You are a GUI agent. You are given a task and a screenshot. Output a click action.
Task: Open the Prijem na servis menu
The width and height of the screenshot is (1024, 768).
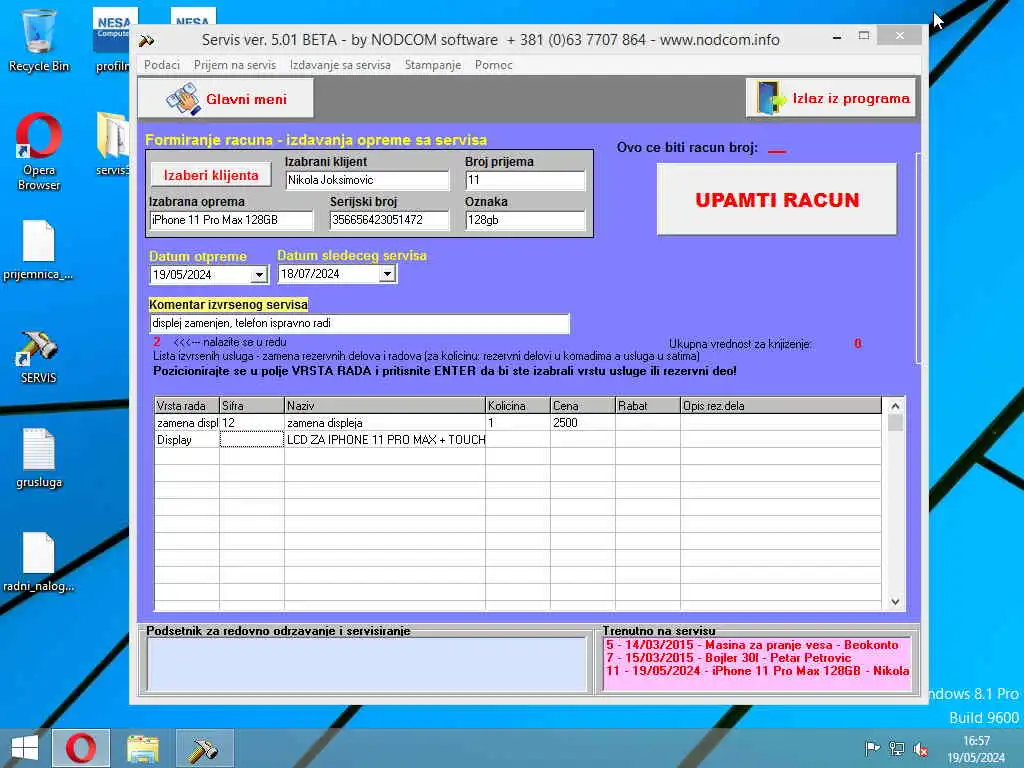click(x=234, y=65)
